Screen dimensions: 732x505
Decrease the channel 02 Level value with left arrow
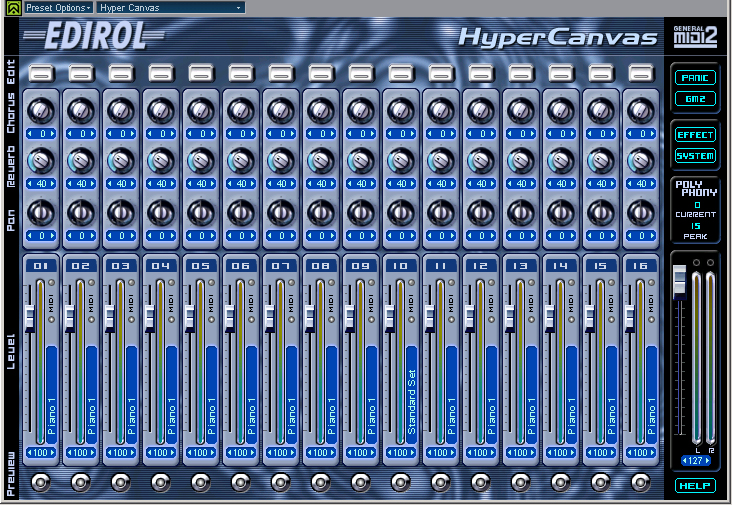[x=70, y=453]
